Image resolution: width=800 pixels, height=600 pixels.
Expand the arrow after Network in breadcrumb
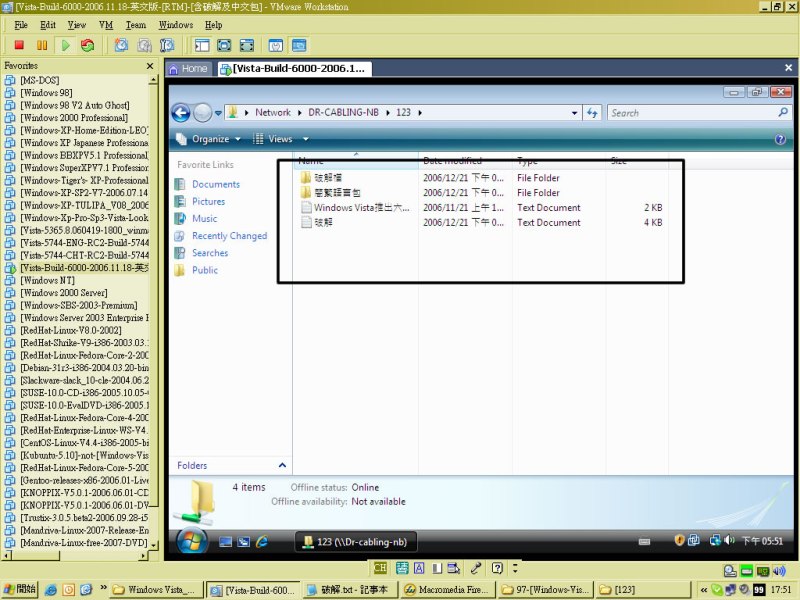point(299,113)
